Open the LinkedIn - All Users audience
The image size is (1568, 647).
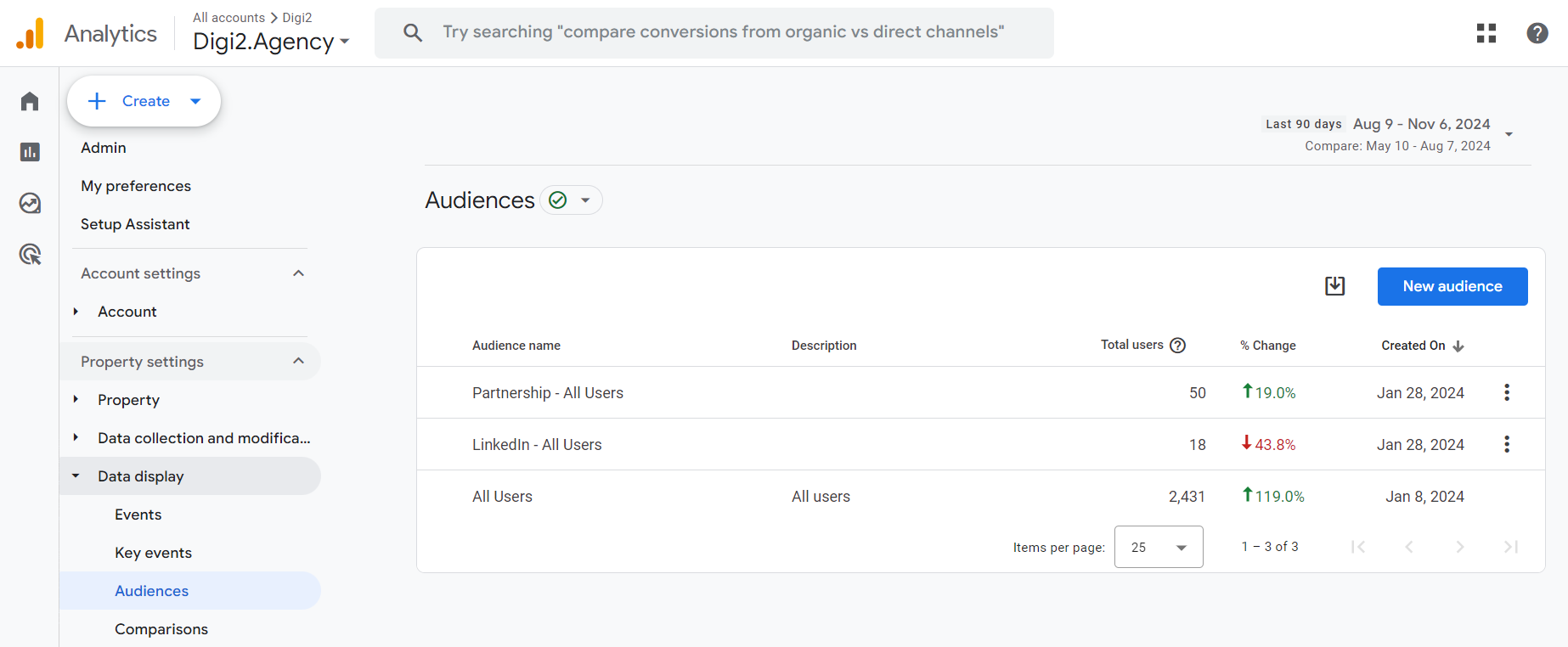pos(537,445)
